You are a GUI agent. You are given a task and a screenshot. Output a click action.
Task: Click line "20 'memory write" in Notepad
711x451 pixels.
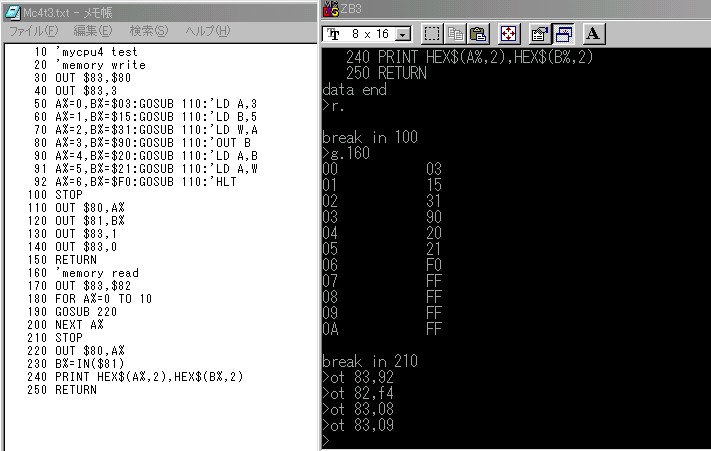89,65
